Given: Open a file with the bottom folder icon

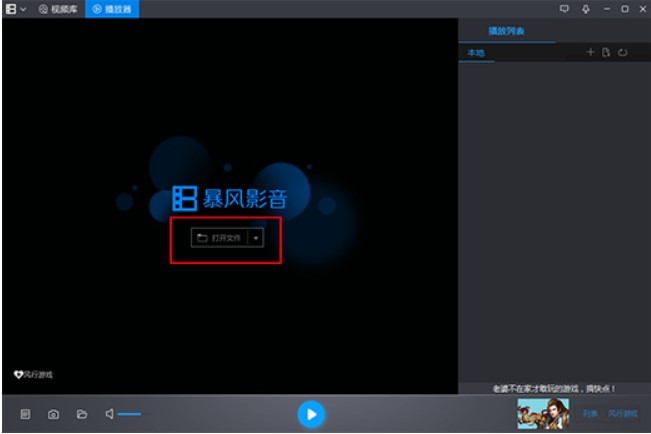Looking at the screenshot, I should point(82,414).
